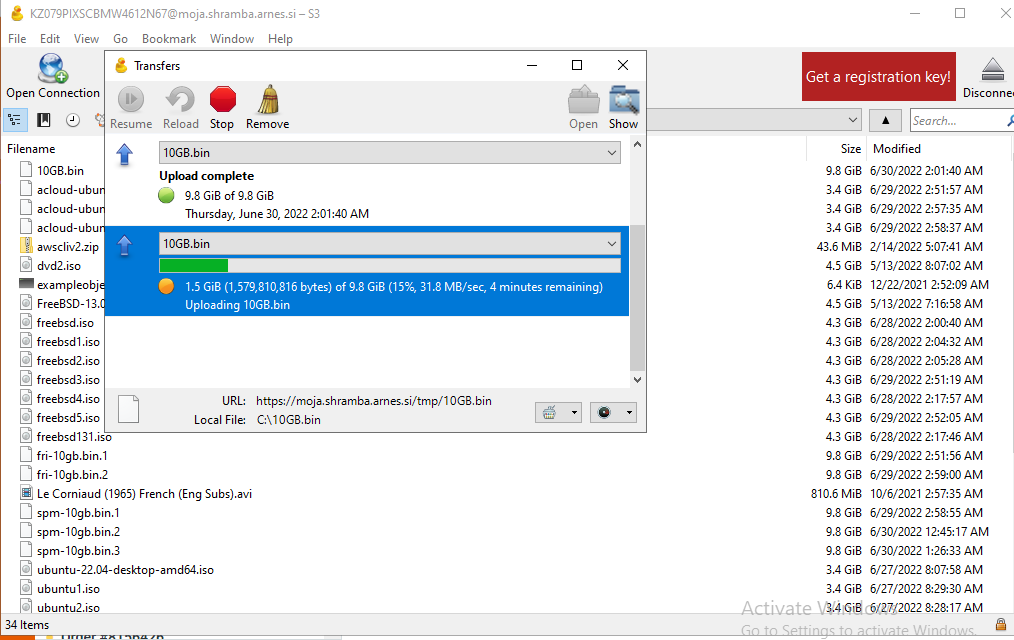Switch to Bookmarks view in sidebar
Image resolution: width=1014 pixels, height=640 pixels.
(x=41, y=120)
